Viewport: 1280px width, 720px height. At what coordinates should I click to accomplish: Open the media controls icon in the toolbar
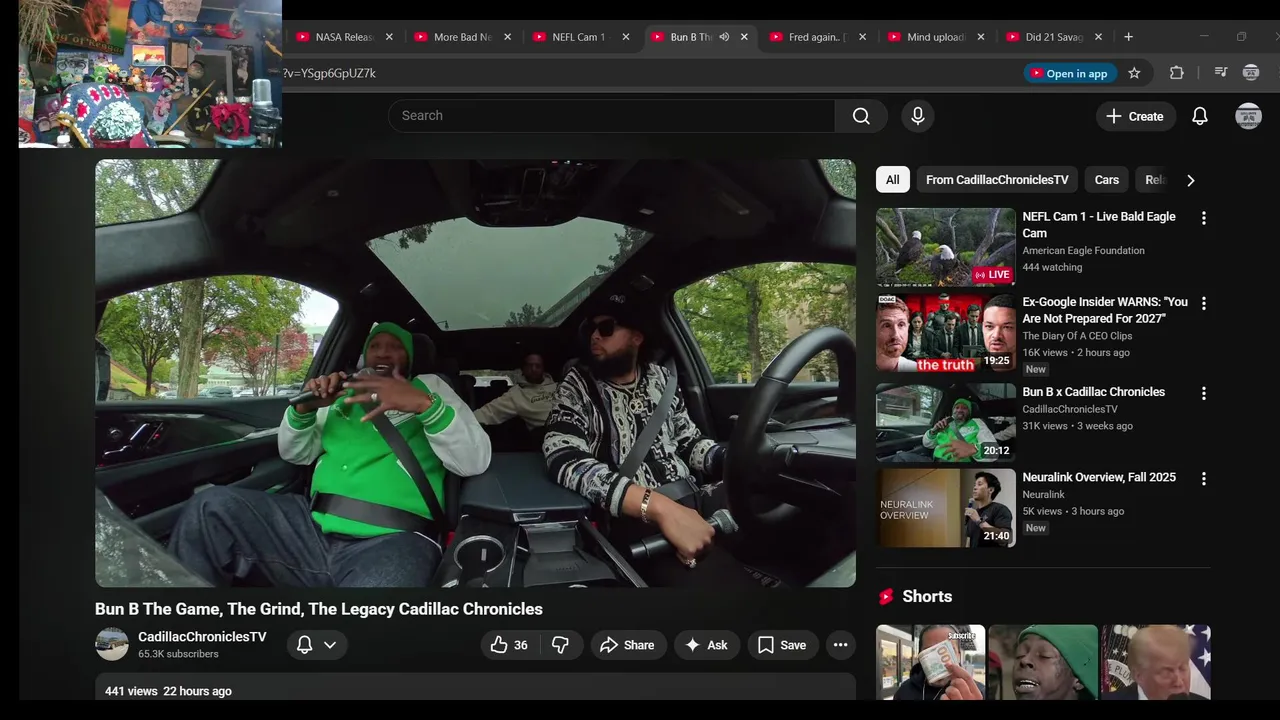(x=1220, y=73)
